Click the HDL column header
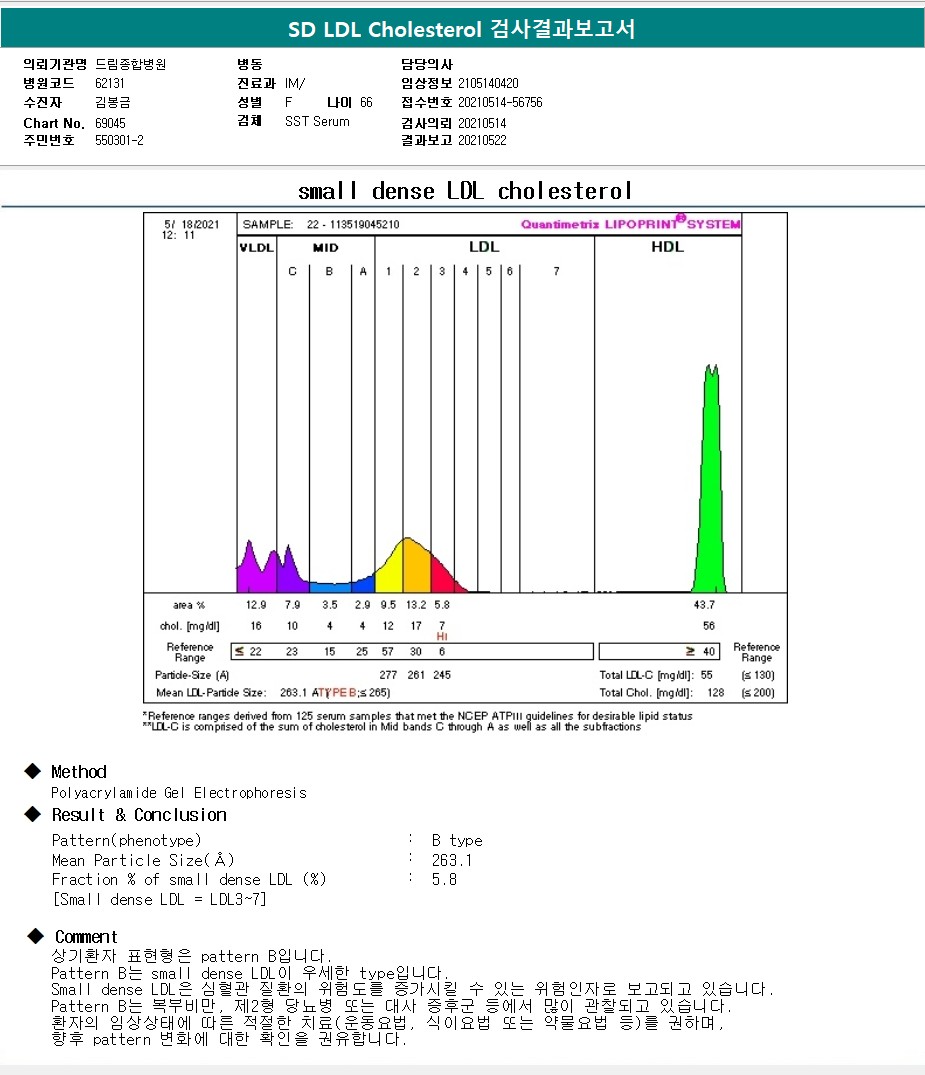 tap(667, 247)
